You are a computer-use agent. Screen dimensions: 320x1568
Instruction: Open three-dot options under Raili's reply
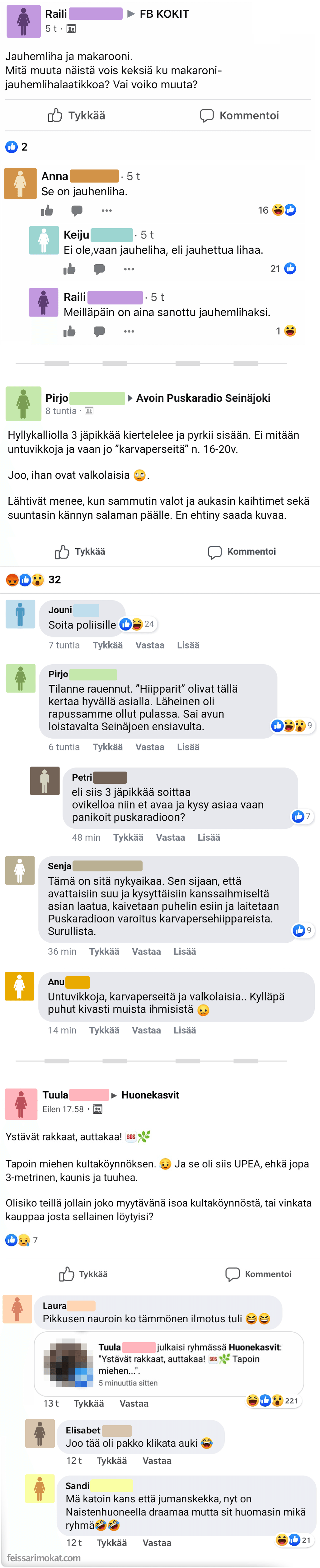coord(129,332)
